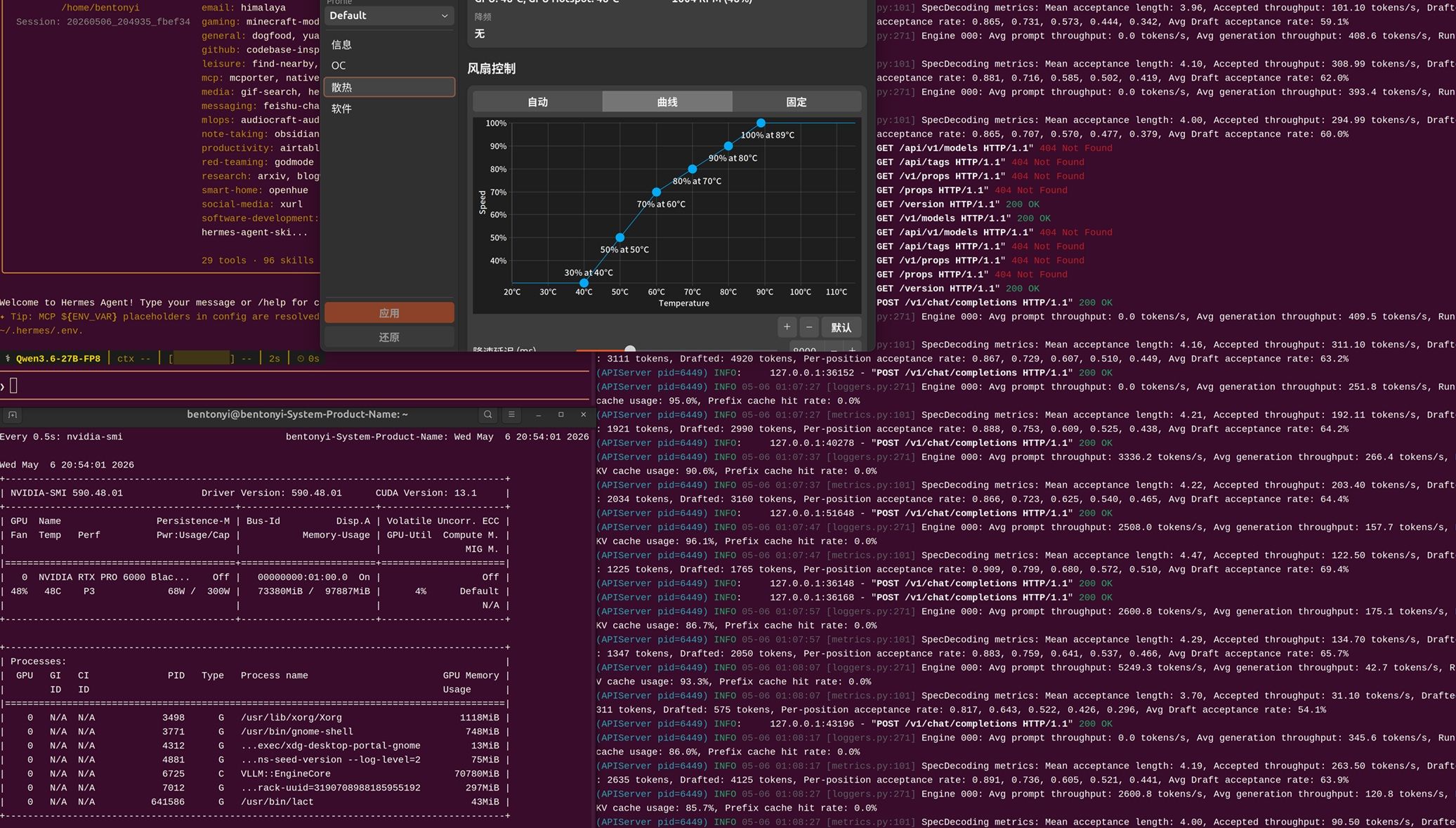1456x828 pixels.
Task: Select the 50% at 50°C curve point
Action: [x=619, y=237]
